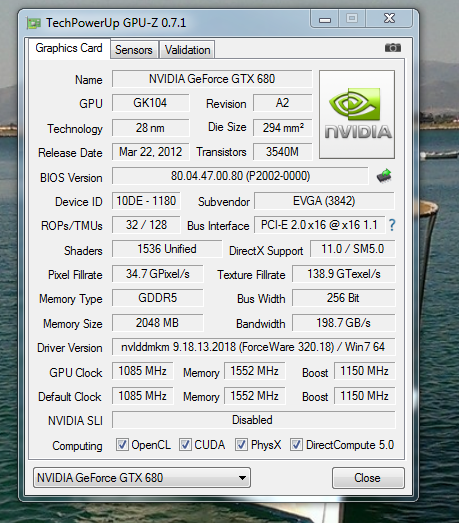Click the Transistors value 3540M

(x=283, y=152)
